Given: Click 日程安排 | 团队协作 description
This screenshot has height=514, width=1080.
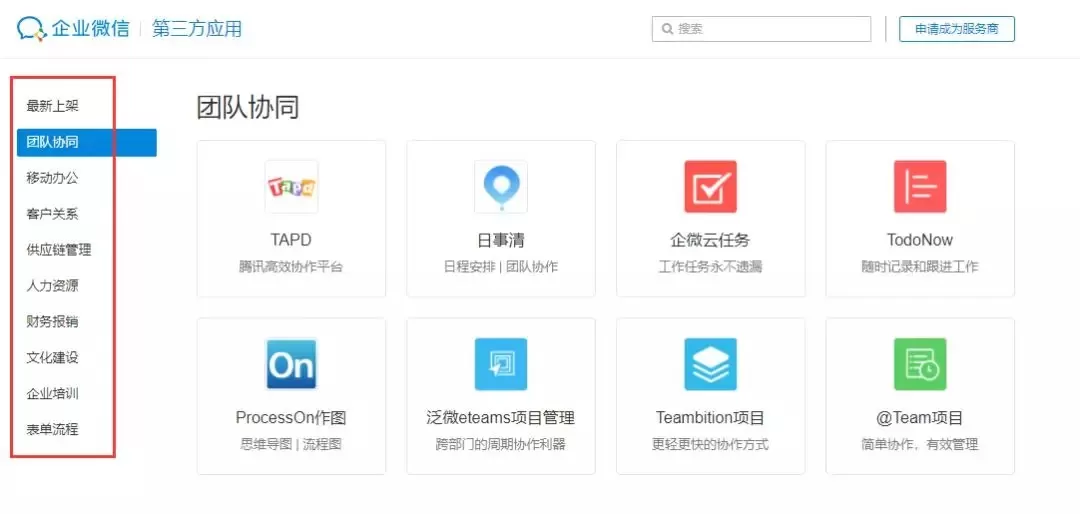Looking at the screenshot, I should [501, 267].
